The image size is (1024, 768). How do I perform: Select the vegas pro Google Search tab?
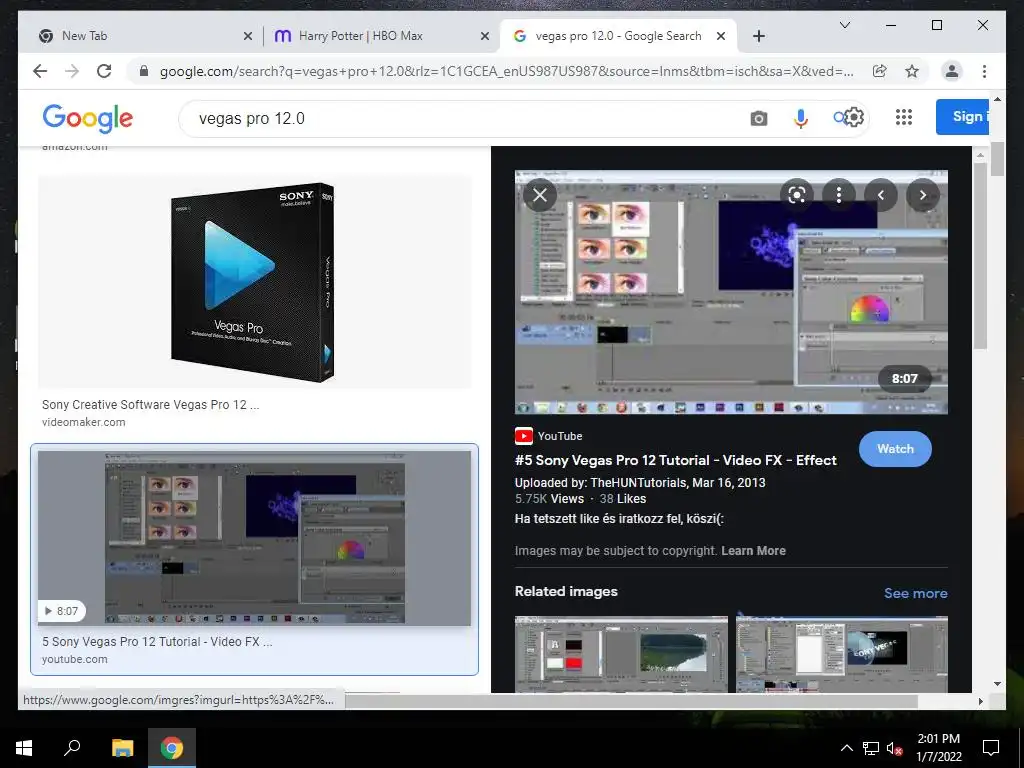[618, 36]
